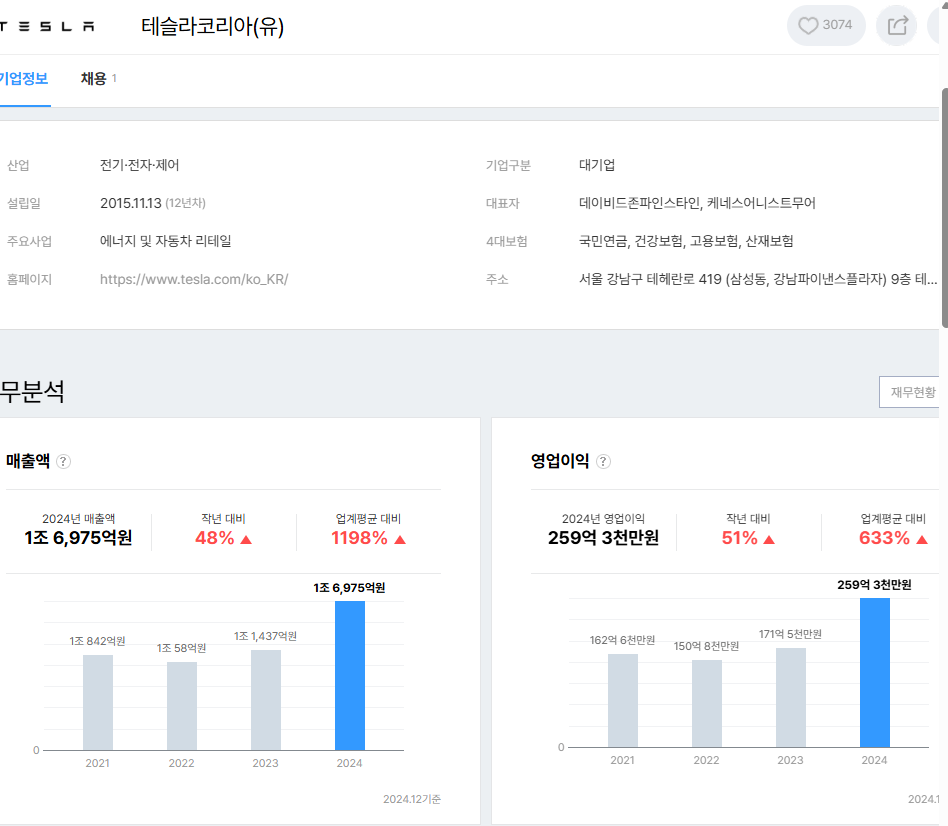This screenshot has width=948, height=826.
Task: Open the 영업이익 help question mark icon
Action: [603, 461]
